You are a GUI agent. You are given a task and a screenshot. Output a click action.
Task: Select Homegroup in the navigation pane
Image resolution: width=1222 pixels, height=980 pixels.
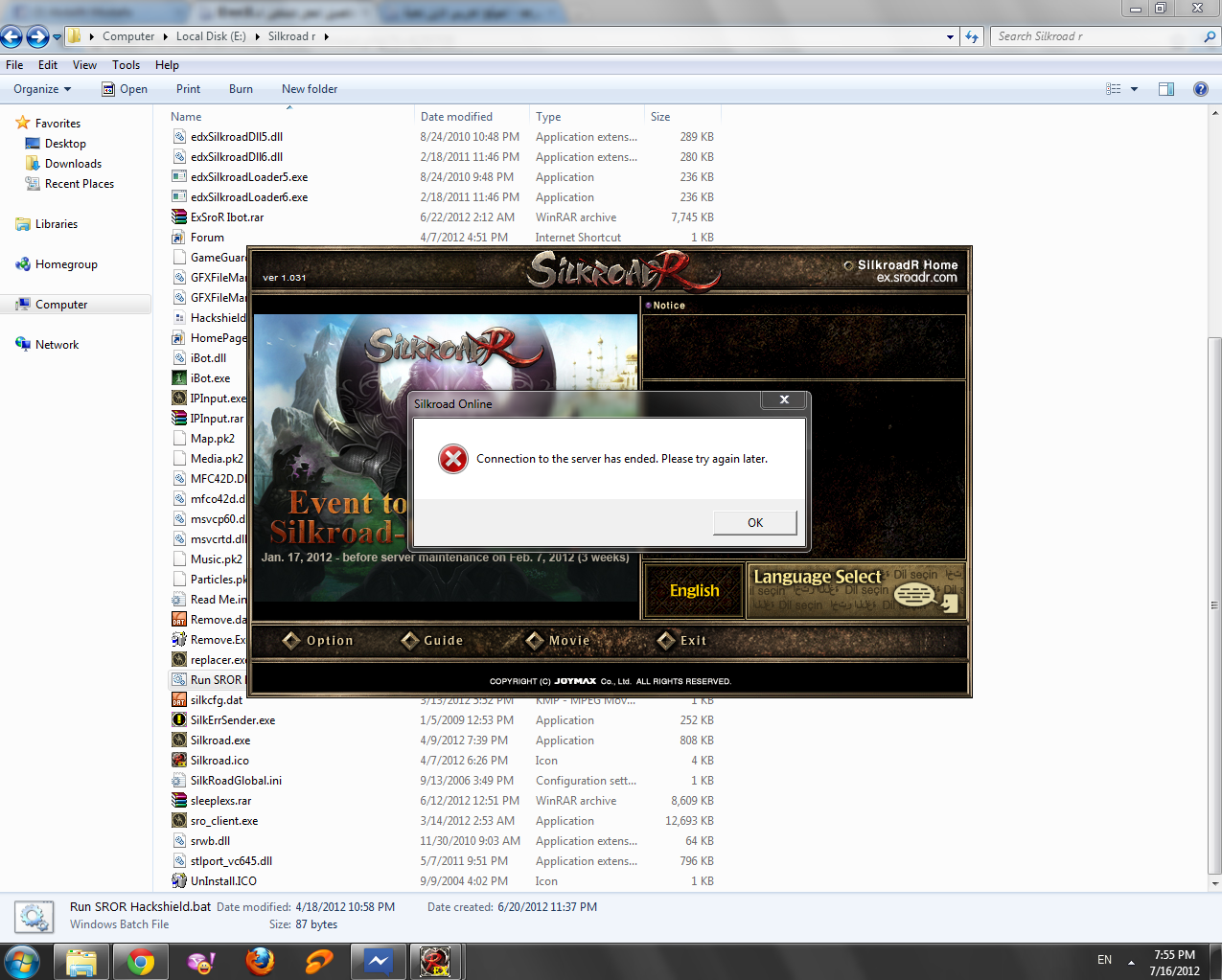tap(66, 264)
